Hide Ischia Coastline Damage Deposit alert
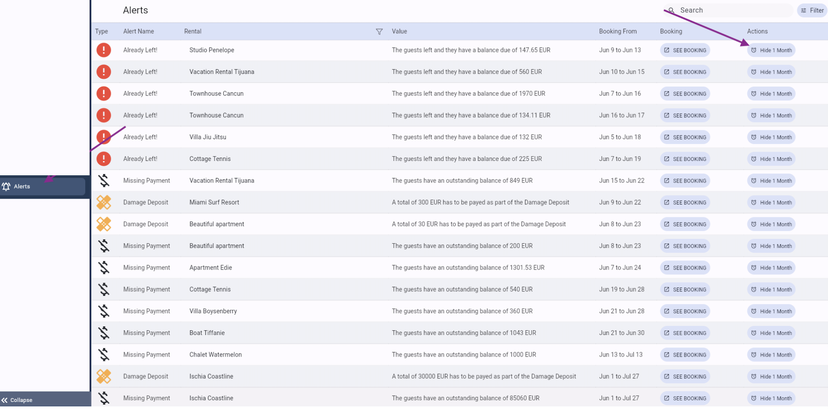The image size is (828, 409). pos(771,376)
